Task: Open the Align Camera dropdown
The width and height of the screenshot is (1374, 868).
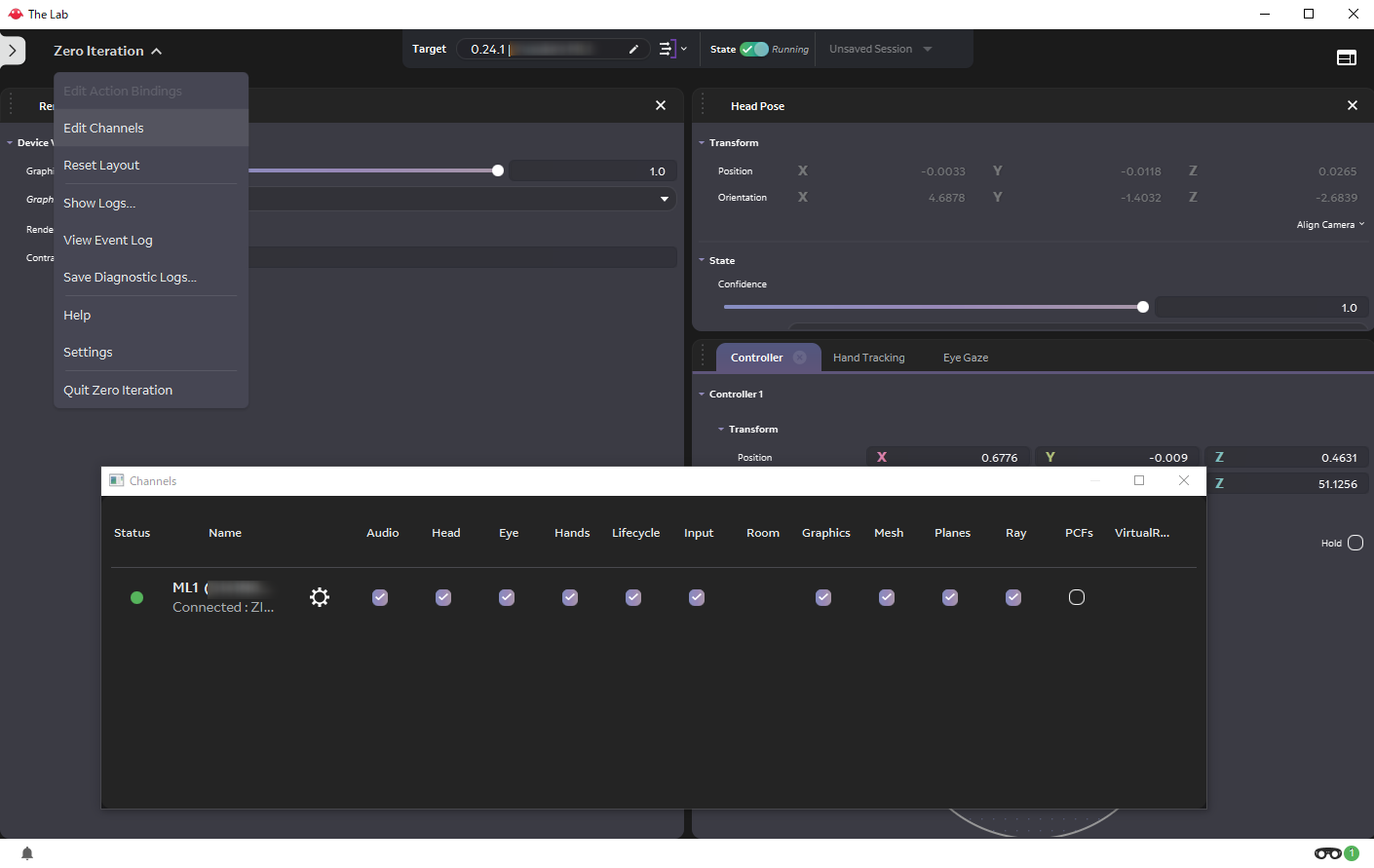Action: 1330,224
